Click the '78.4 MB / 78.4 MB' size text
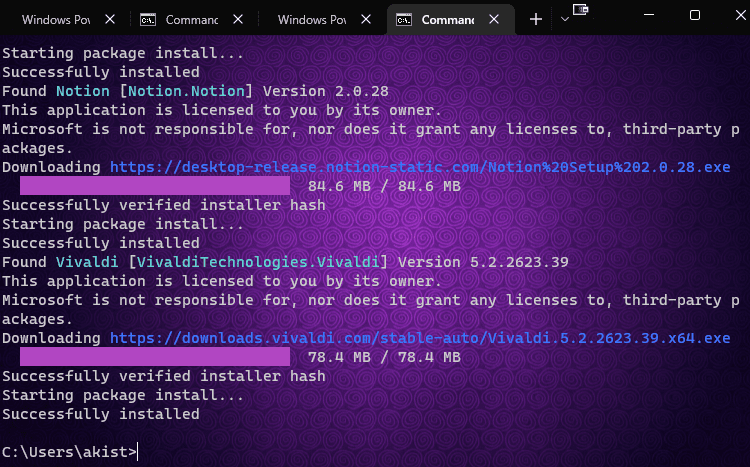Screen dimensions: 750x467 (x=384, y=356)
